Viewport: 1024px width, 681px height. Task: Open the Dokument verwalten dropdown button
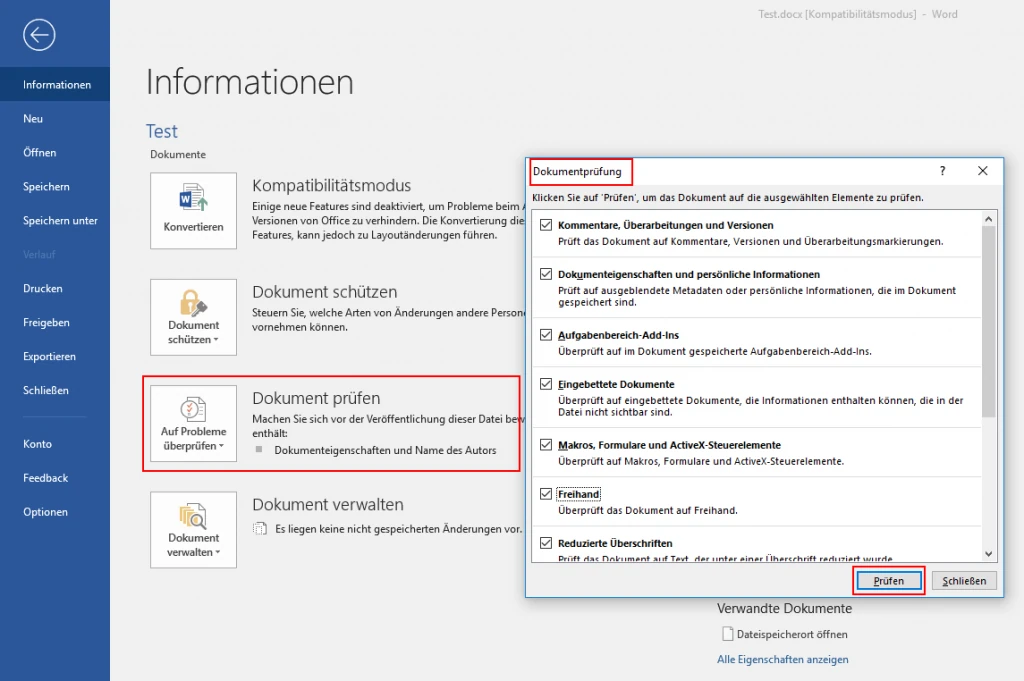click(x=193, y=530)
